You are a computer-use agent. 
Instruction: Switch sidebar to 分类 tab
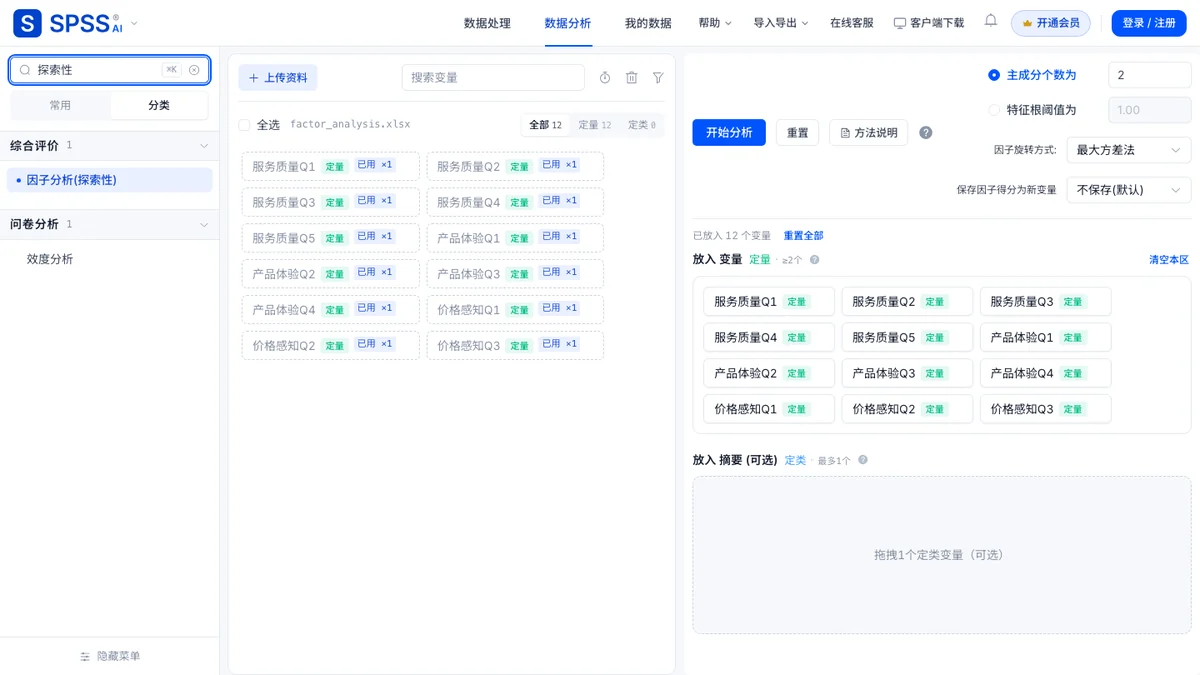pyautogui.click(x=159, y=105)
